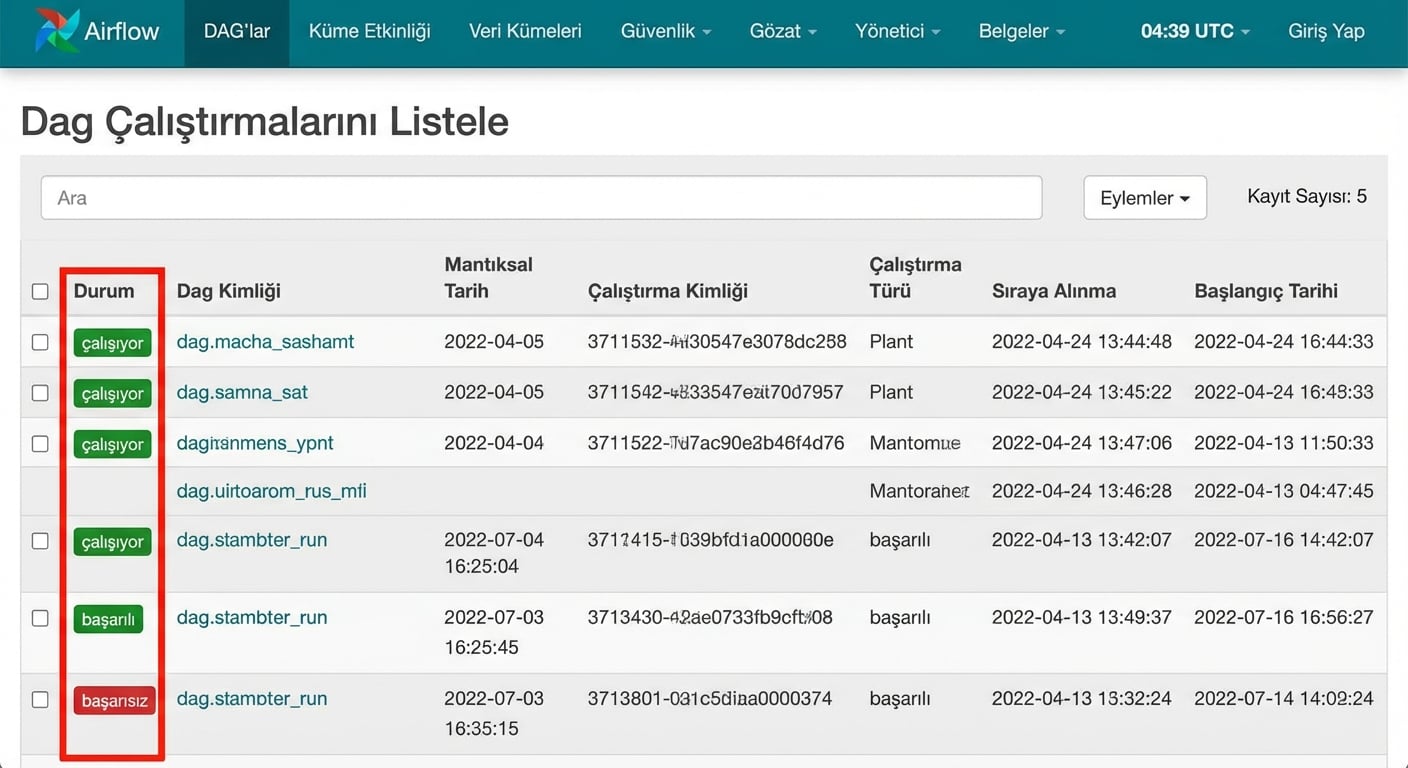Tick checkbox beside dag.samna_sat
1408x768 pixels.
click(x=40, y=393)
